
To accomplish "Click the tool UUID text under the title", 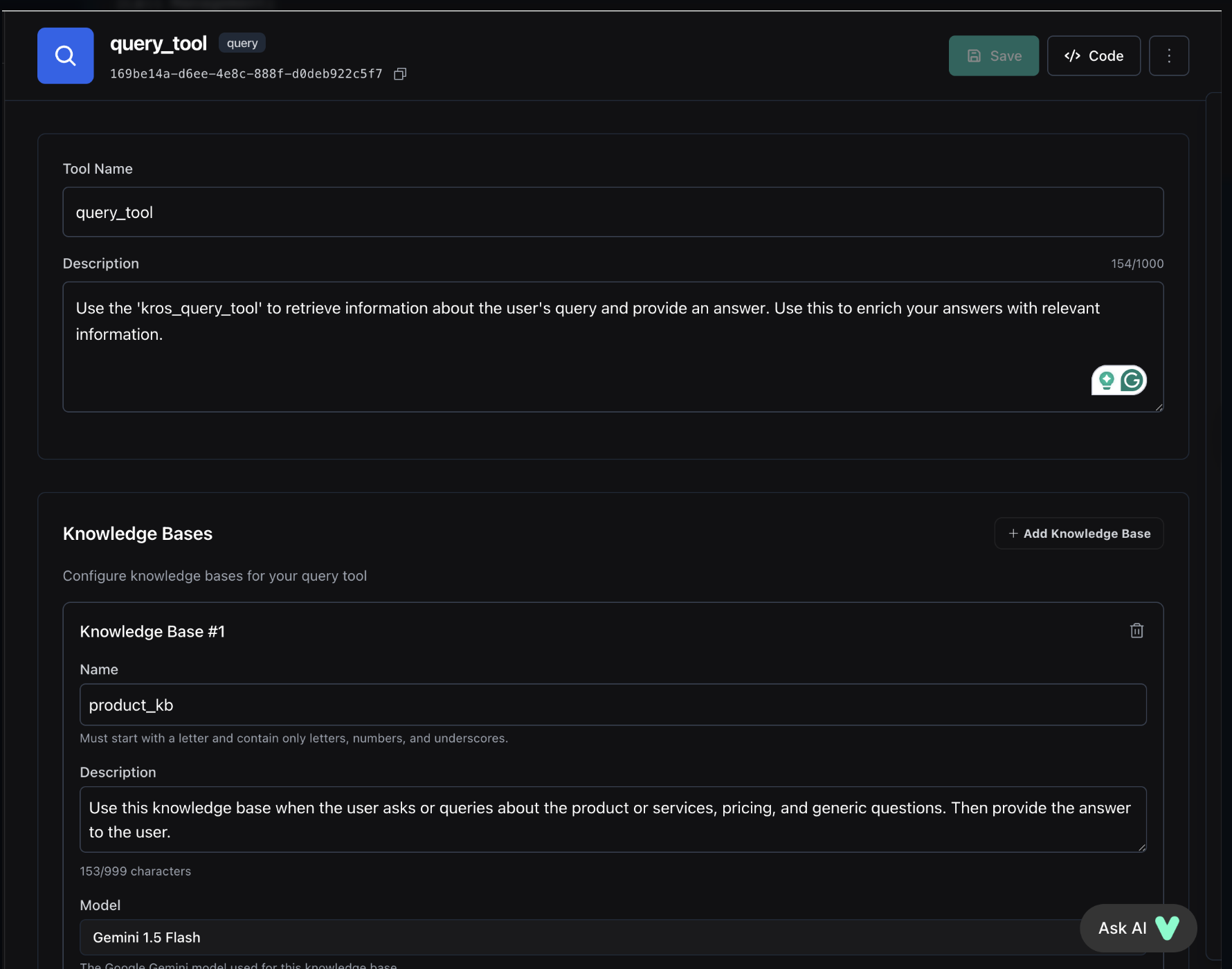I will 246,74.
